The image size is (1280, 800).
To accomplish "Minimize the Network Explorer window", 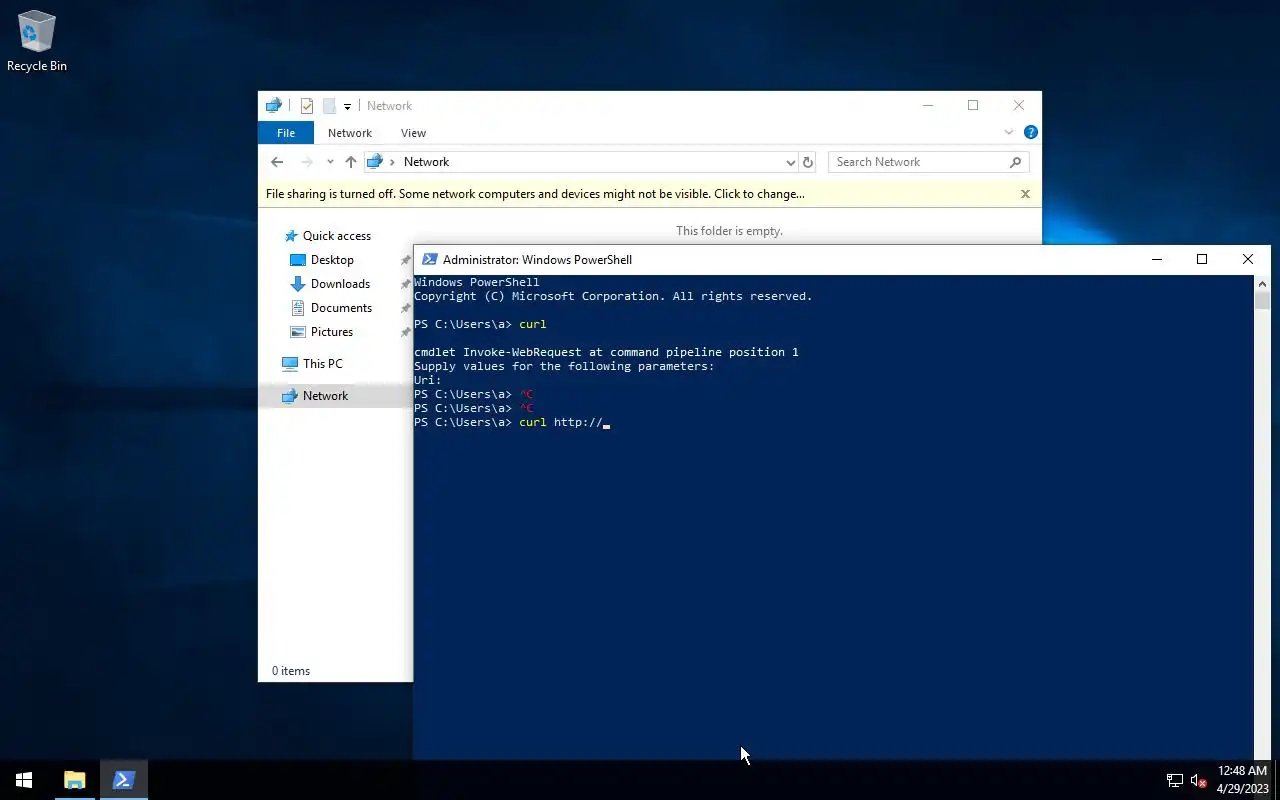I will tap(928, 105).
